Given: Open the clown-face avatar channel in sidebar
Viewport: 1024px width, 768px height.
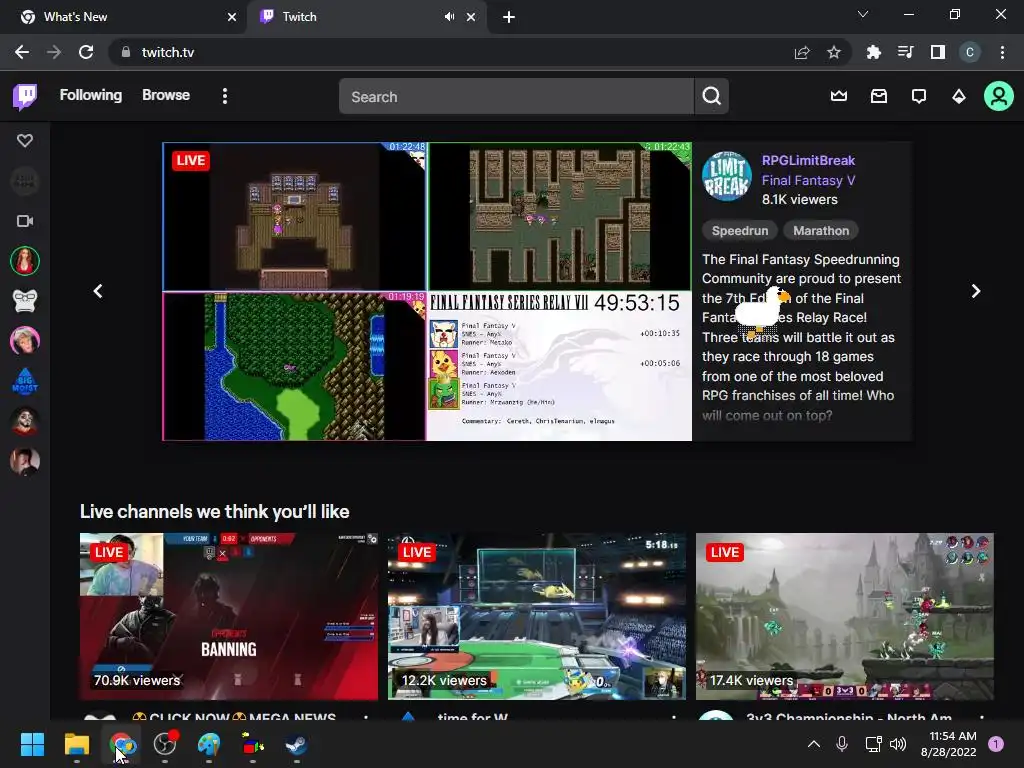Looking at the screenshot, I should coord(25,421).
